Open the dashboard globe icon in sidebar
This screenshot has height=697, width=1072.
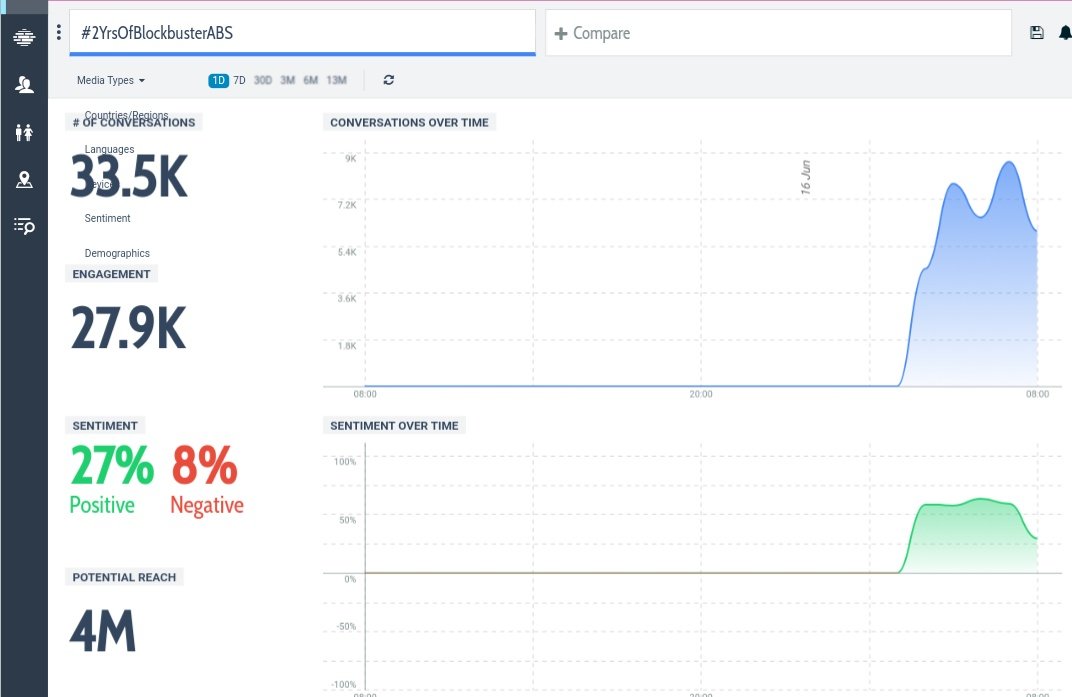[x=24, y=38]
